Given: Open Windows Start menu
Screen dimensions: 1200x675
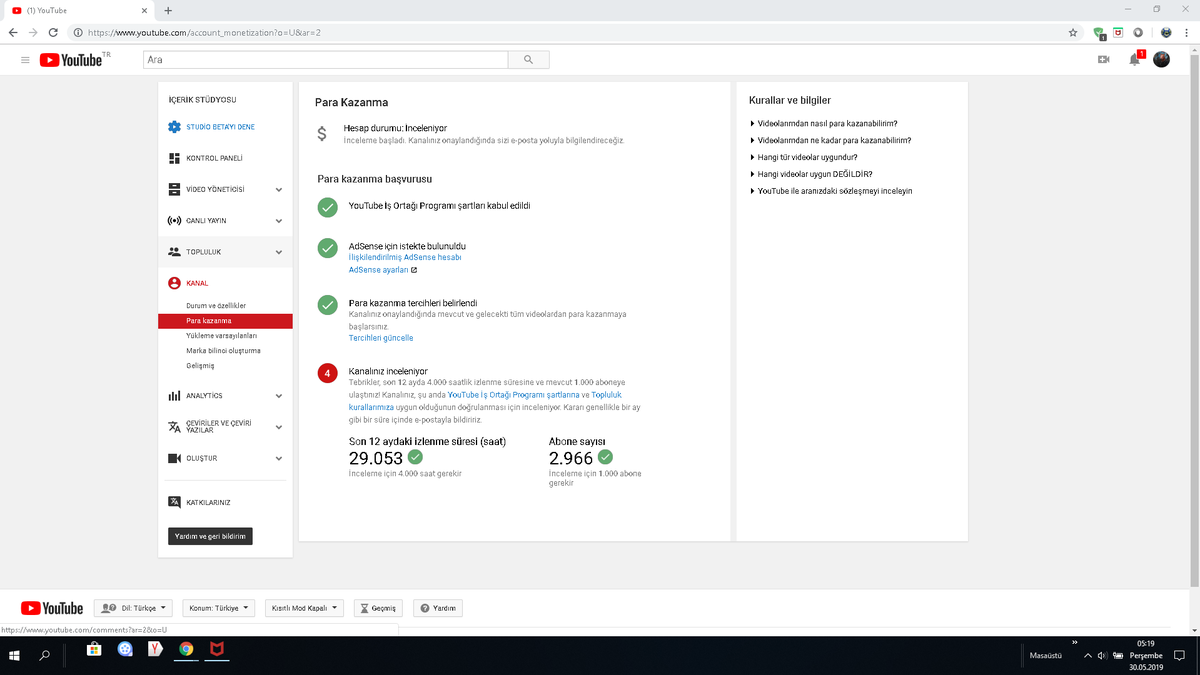Looking at the screenshot, I should coord(14,656).
